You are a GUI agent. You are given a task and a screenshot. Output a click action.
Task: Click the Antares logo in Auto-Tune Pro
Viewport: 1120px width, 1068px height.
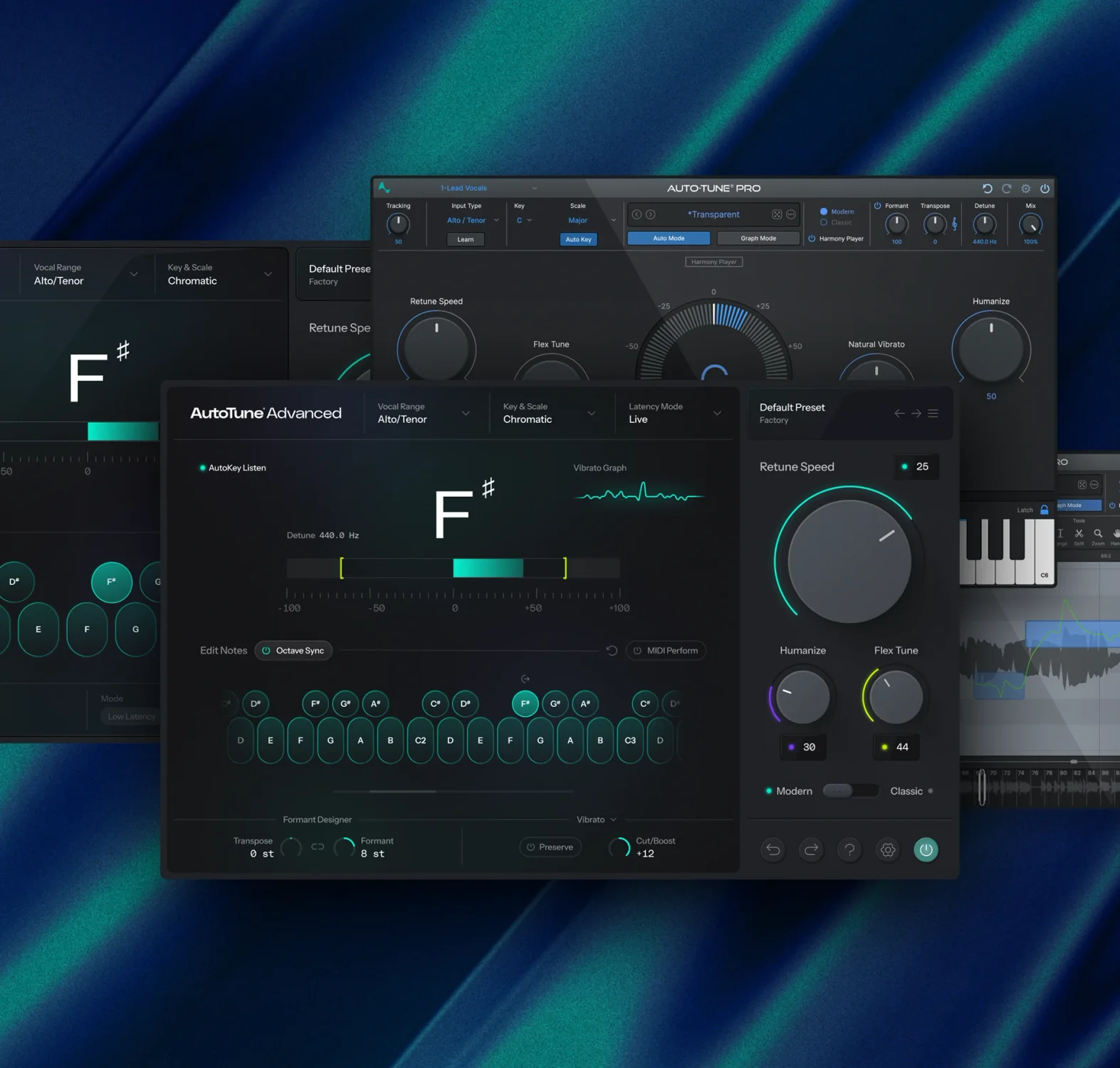384,188
